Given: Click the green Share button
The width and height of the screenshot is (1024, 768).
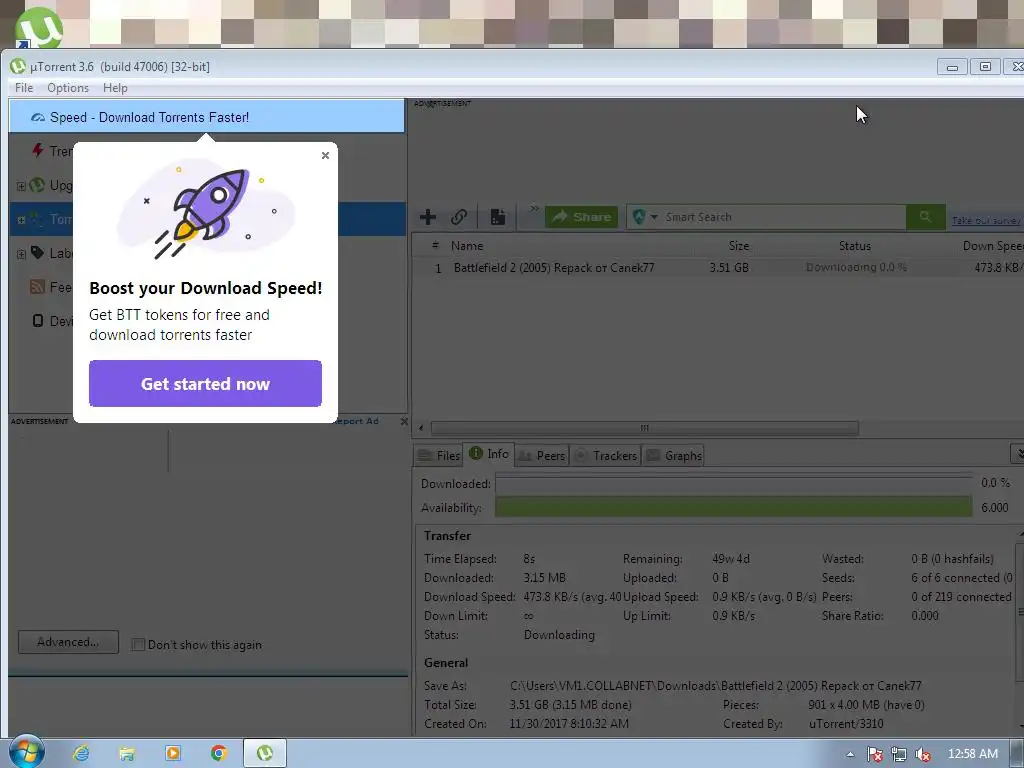Looking at the screenshot, I should pos(582,217).
